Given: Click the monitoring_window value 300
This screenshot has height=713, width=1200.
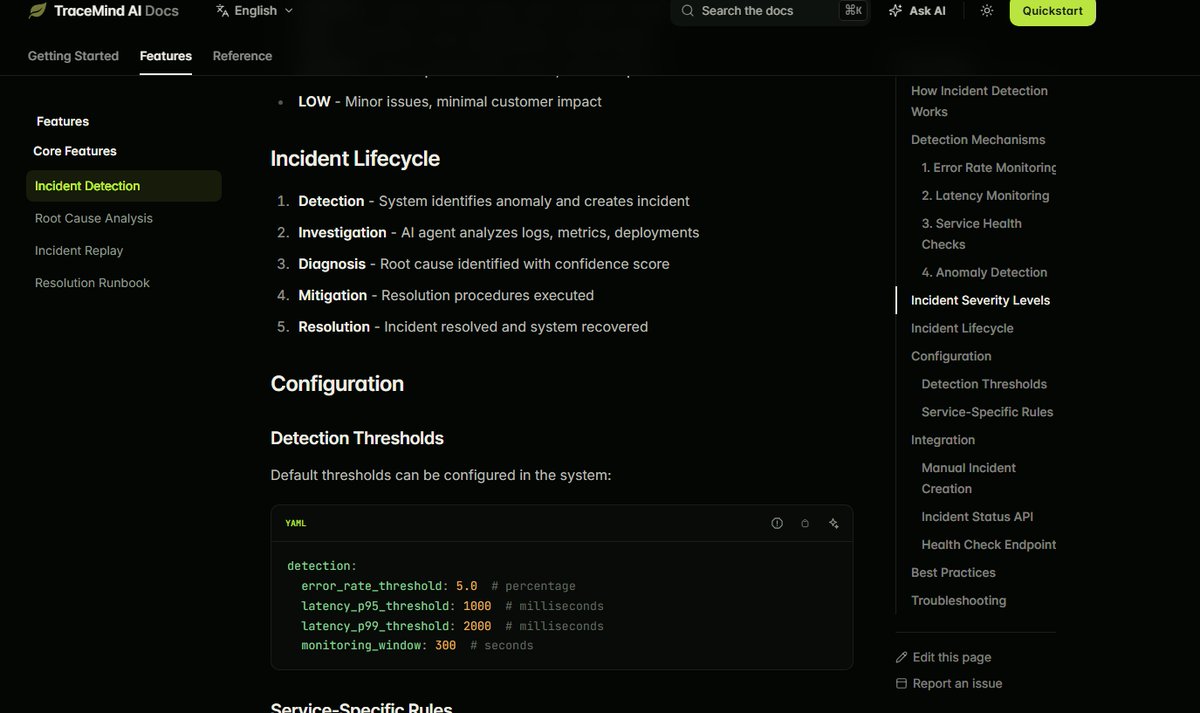Looking at the screenshot, I should 445,646.
